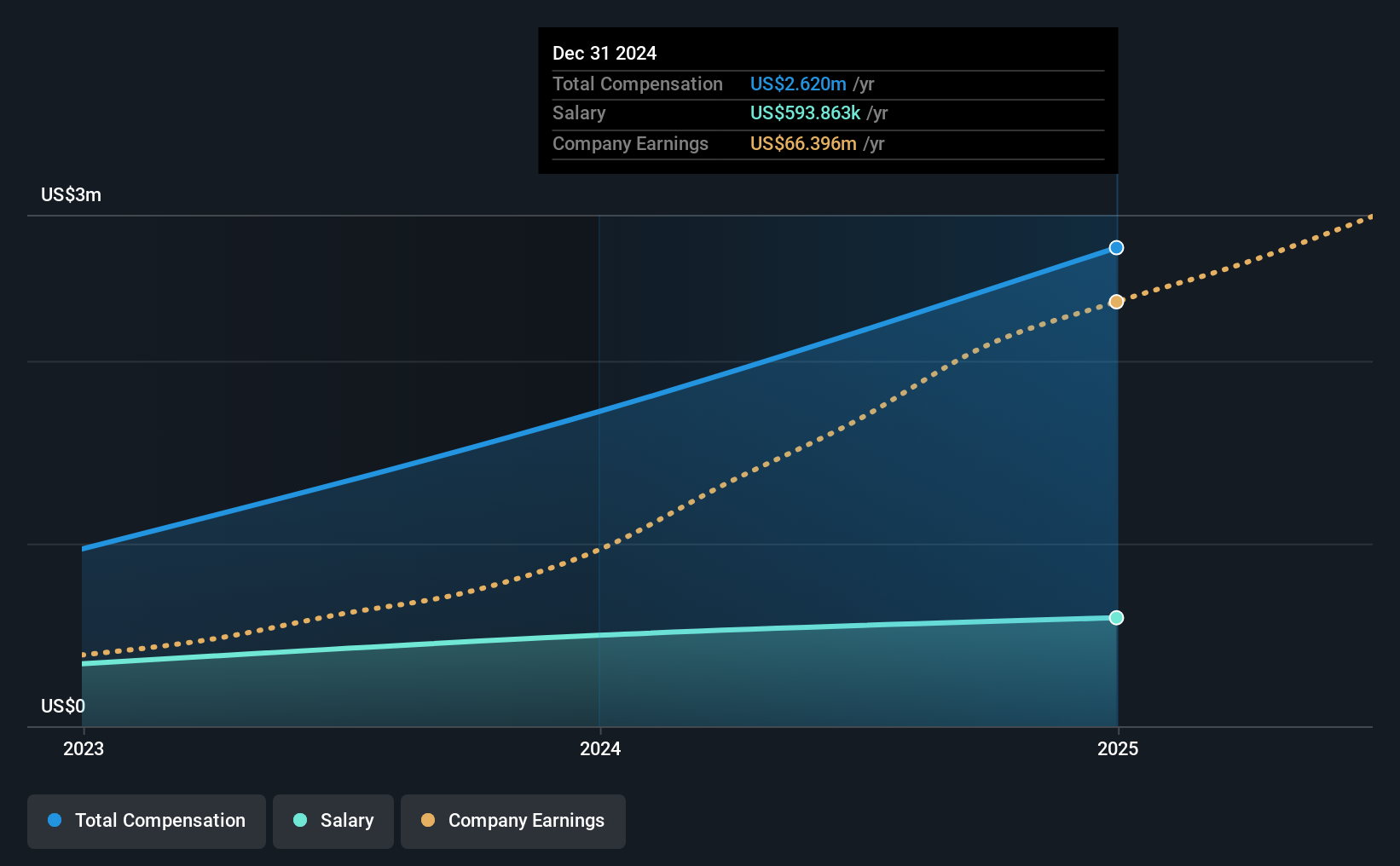Click the US$0 y-axis label

[63, 706]
